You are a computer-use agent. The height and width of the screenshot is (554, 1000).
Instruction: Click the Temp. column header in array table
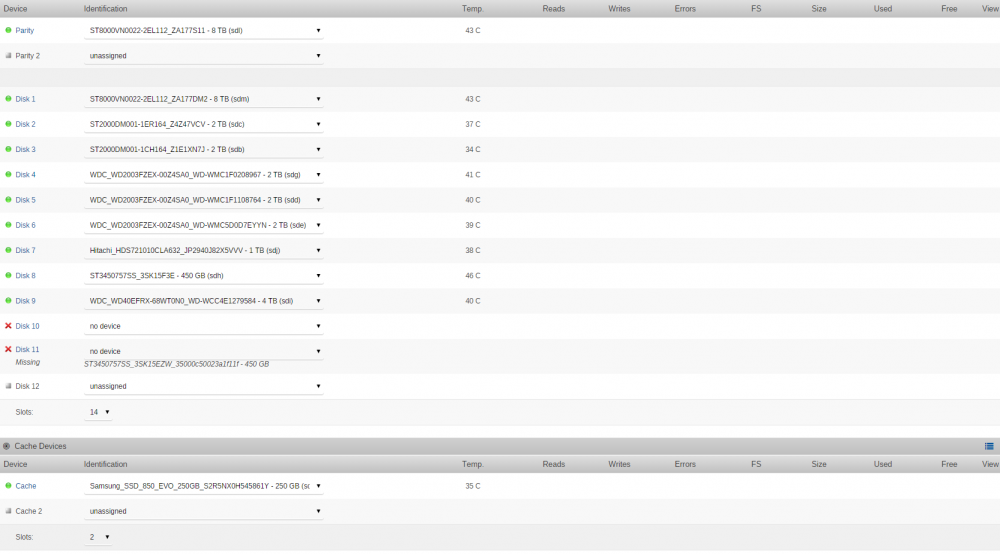(473, 9)
